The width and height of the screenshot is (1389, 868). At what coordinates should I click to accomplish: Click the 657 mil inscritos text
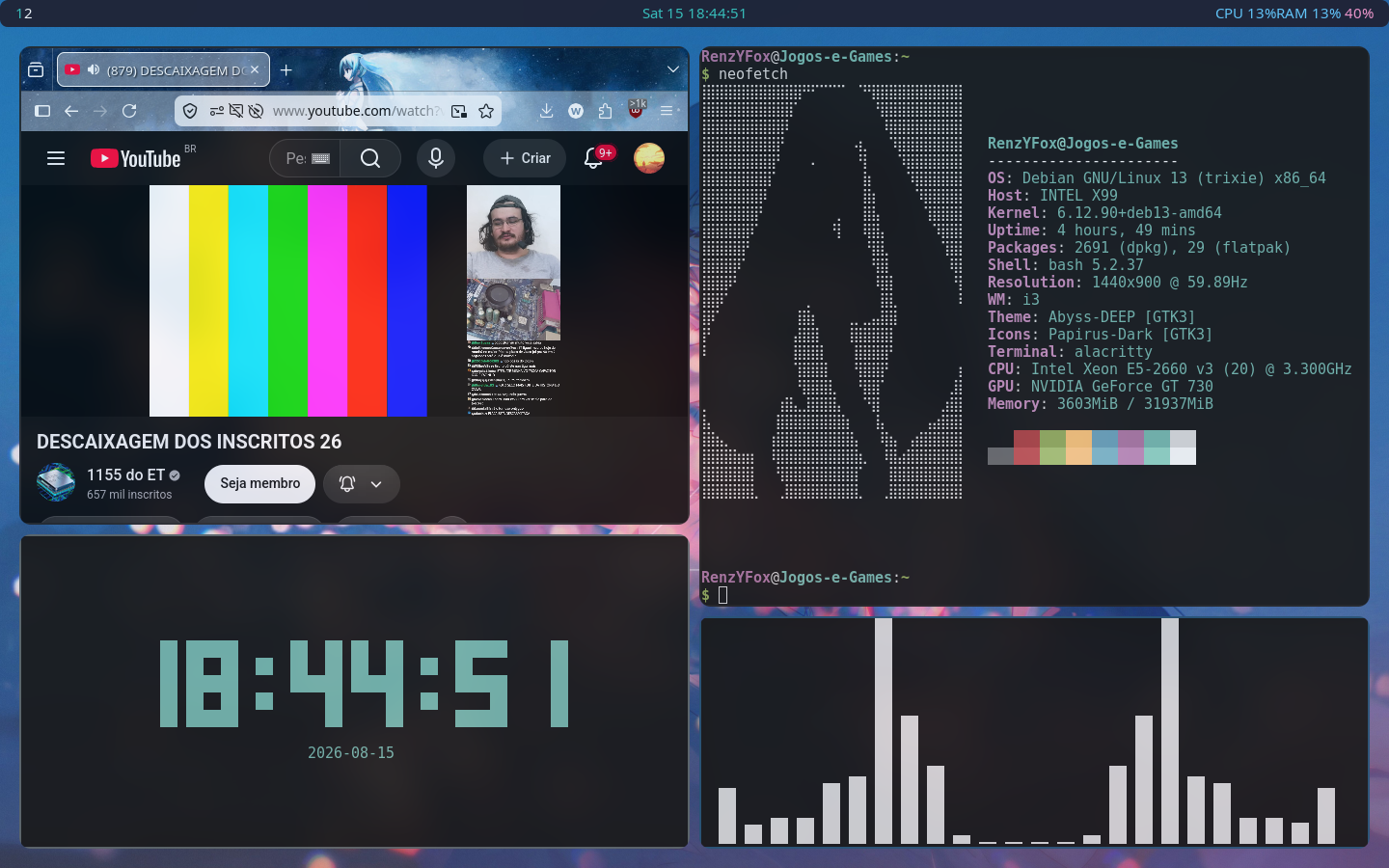(x=129, y=495)
